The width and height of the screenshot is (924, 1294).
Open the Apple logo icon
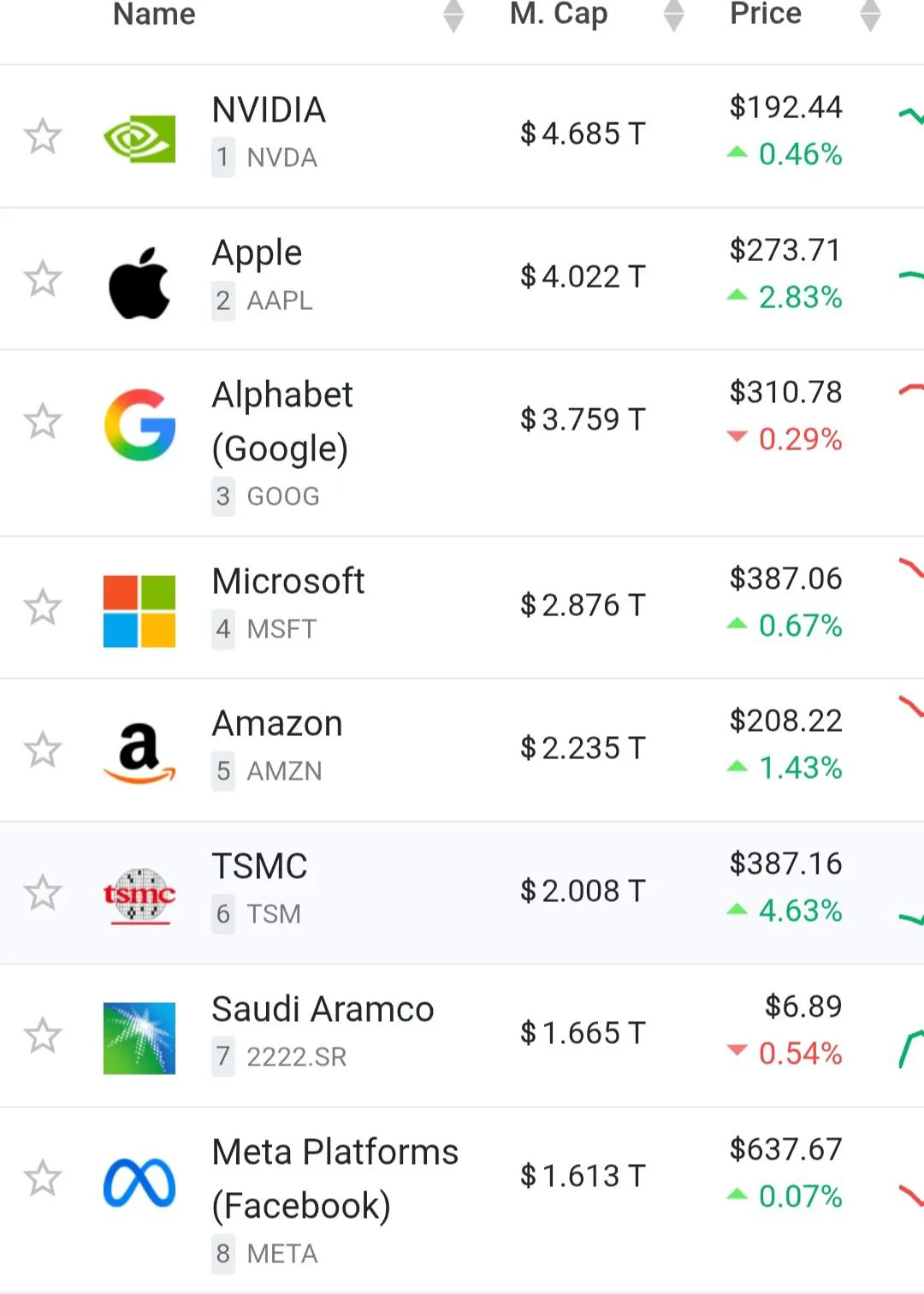tap(139, 282)
